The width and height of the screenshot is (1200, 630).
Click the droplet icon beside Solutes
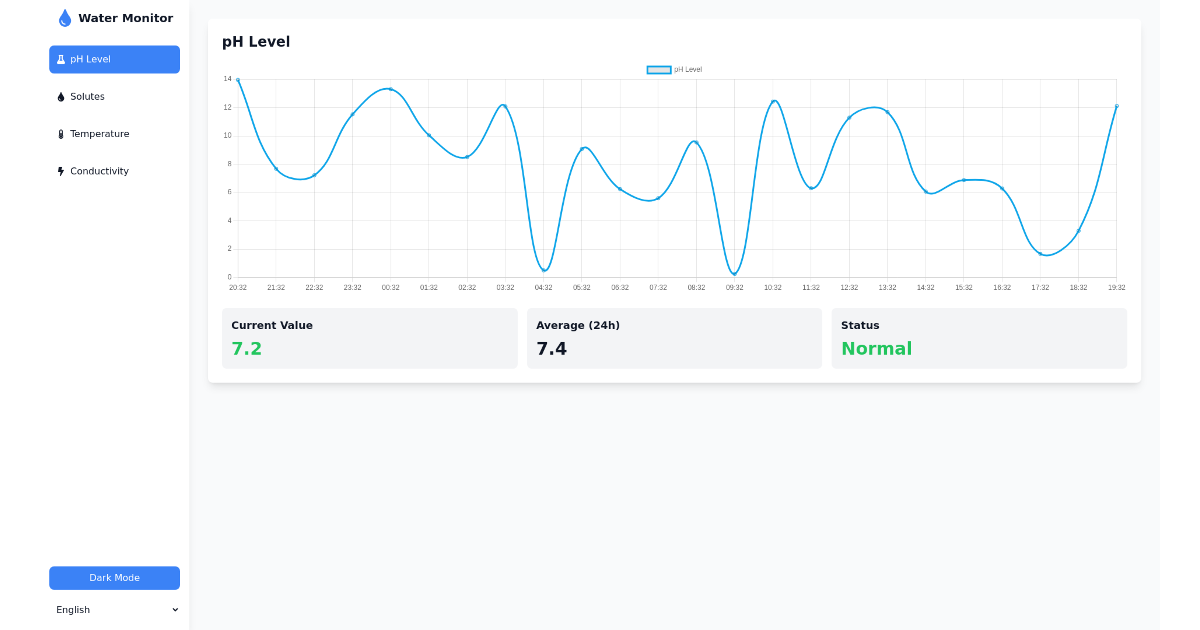click(61, 96)
